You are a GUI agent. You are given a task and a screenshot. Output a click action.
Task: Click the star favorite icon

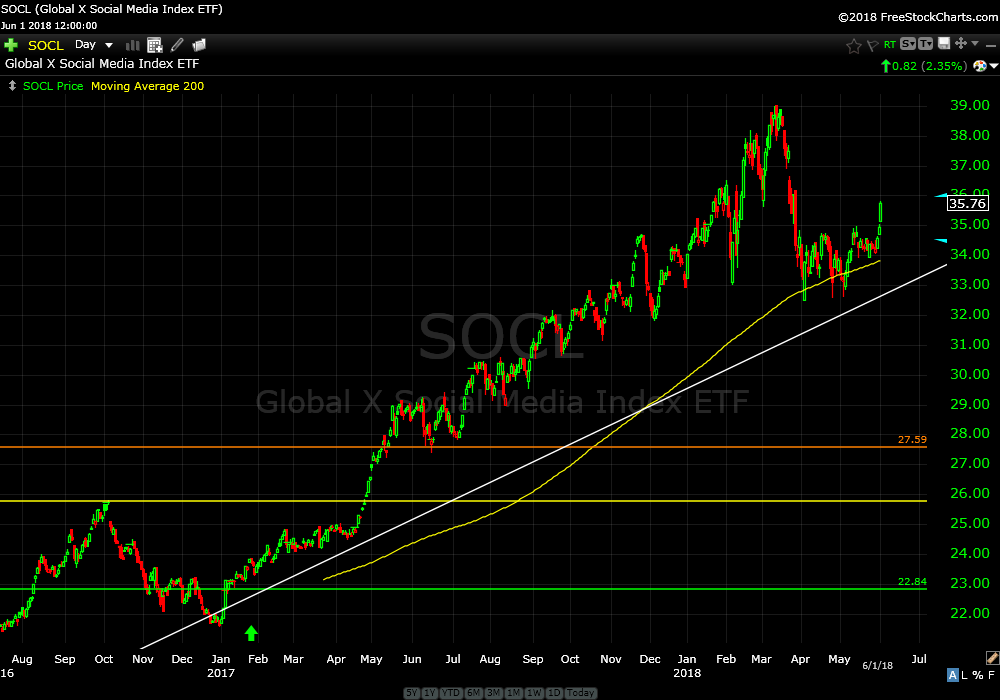tap(854, 45)
